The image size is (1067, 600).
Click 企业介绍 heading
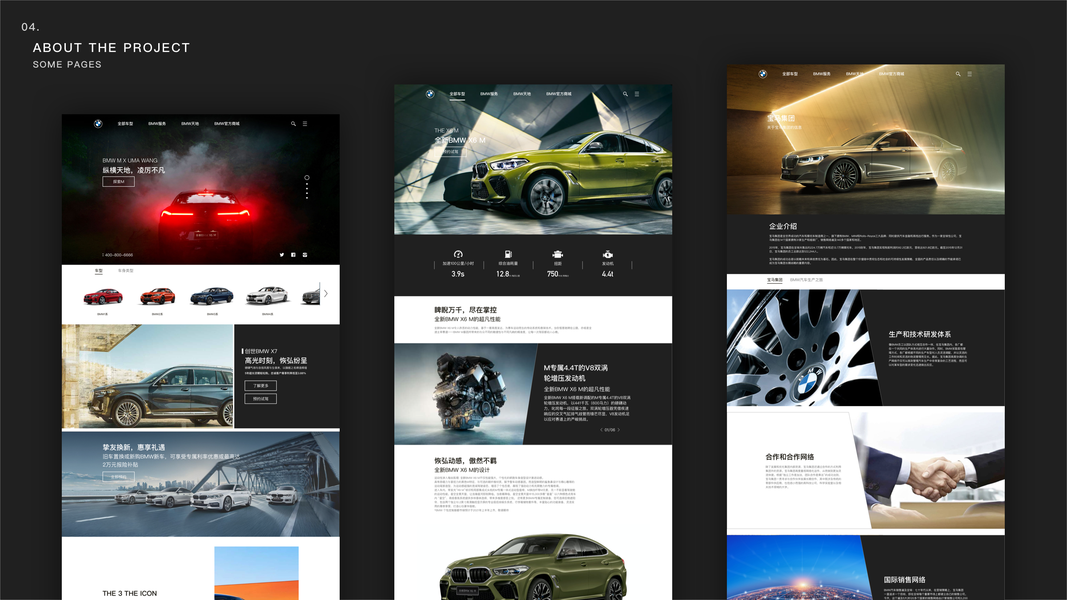pos(783,227)
